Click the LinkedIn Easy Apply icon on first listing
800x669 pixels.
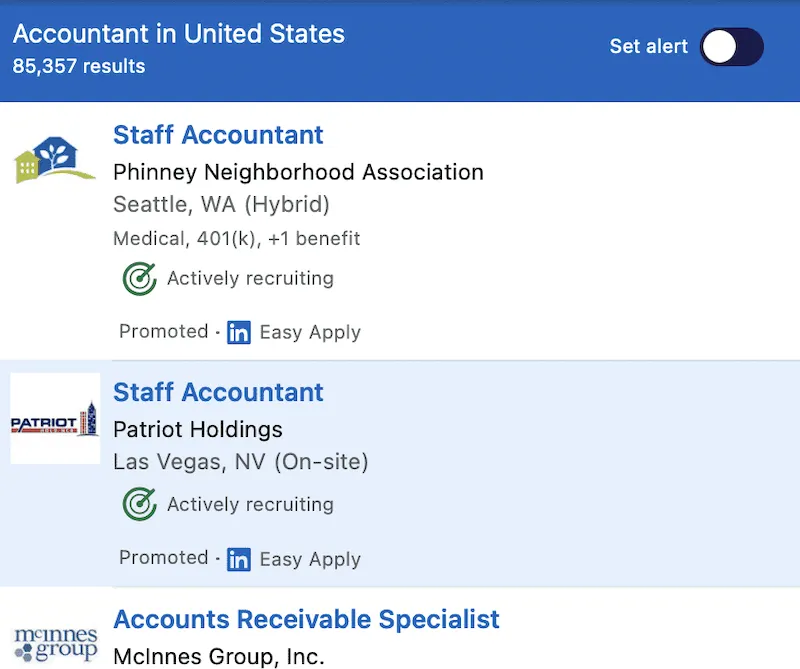point(239,332)
